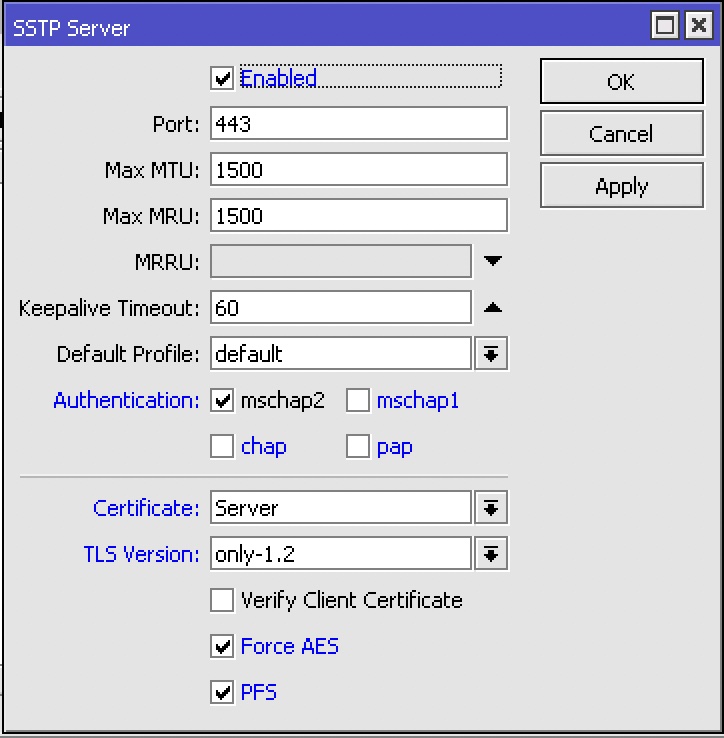Click Apply to save settings
Screen dimensions: 724x738
[x=621, y=186]
